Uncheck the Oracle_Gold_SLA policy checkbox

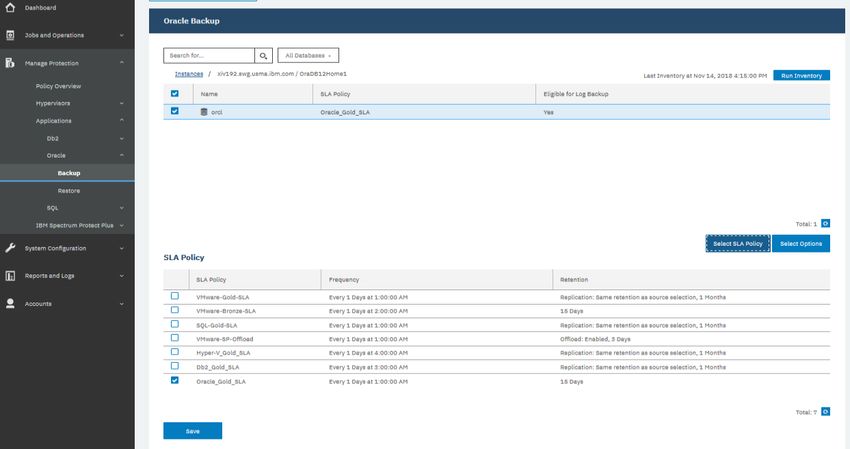[x=175, y=380]
